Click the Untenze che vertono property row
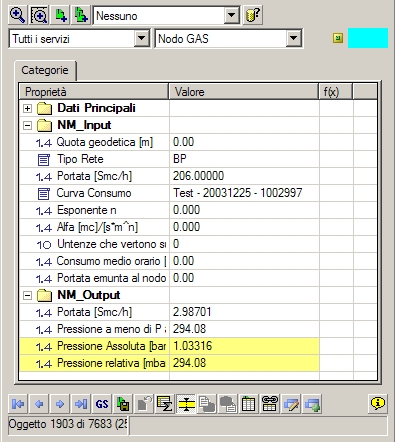Screen dimensions: 395x442 pos(198,244)
